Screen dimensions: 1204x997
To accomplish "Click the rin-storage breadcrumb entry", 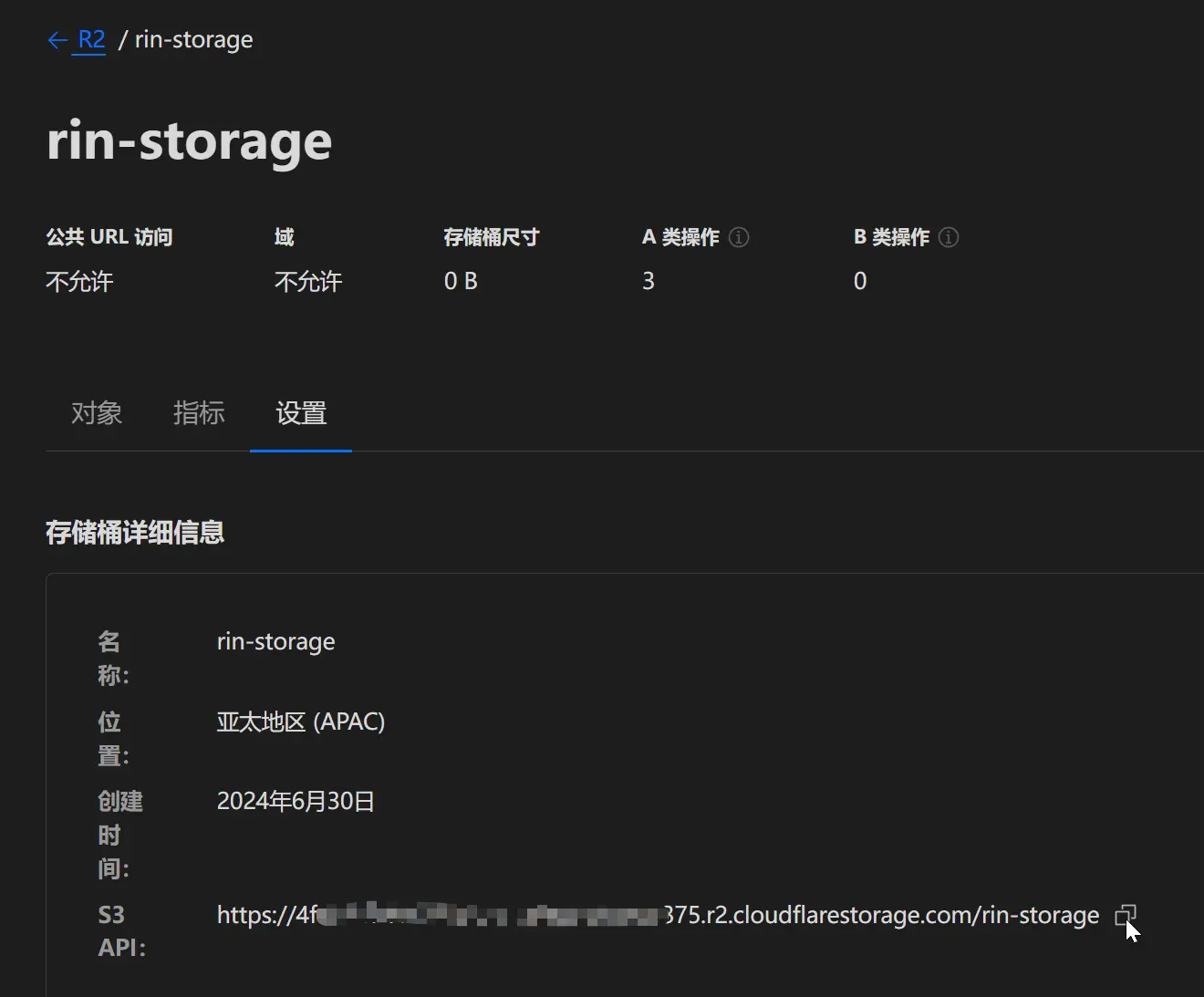I will 193,39.
